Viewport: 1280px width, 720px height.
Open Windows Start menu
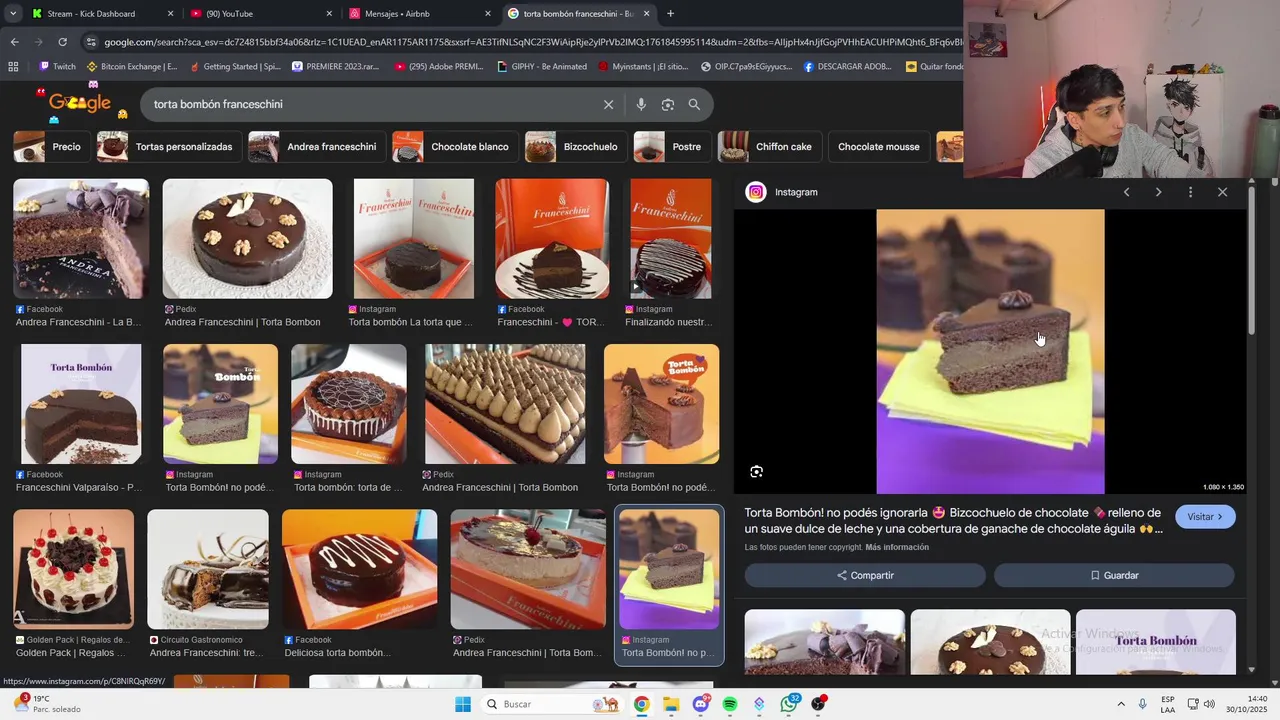point(462,704)
